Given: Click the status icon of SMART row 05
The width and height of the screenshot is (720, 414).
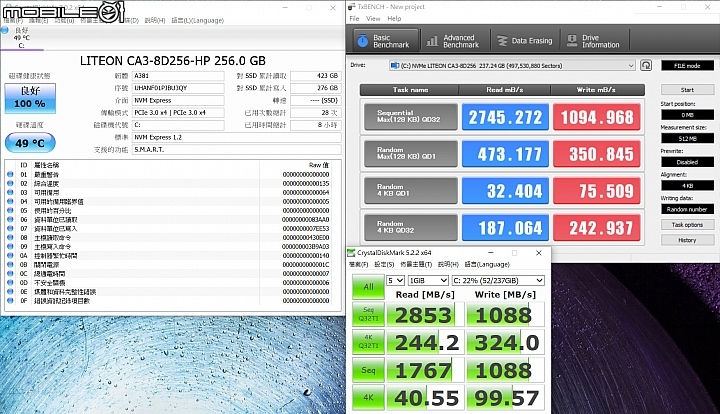Looking at the screenshot, I should pos(10,211).
